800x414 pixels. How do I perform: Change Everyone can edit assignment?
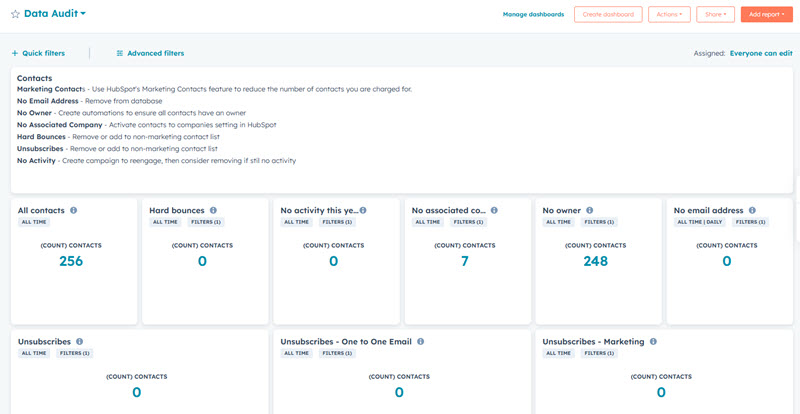761,53
